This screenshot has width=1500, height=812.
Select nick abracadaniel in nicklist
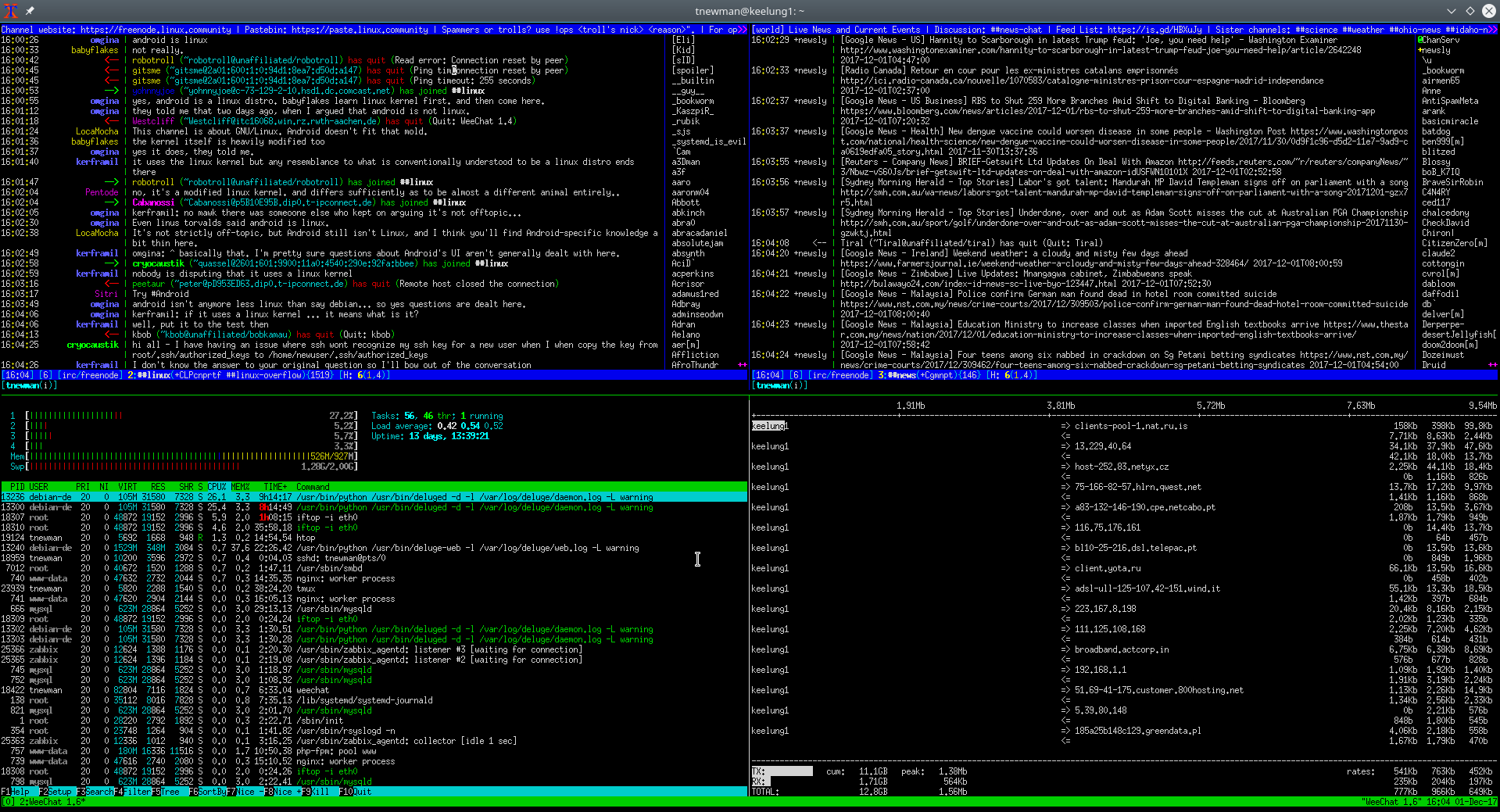click(x=700, y=233)
